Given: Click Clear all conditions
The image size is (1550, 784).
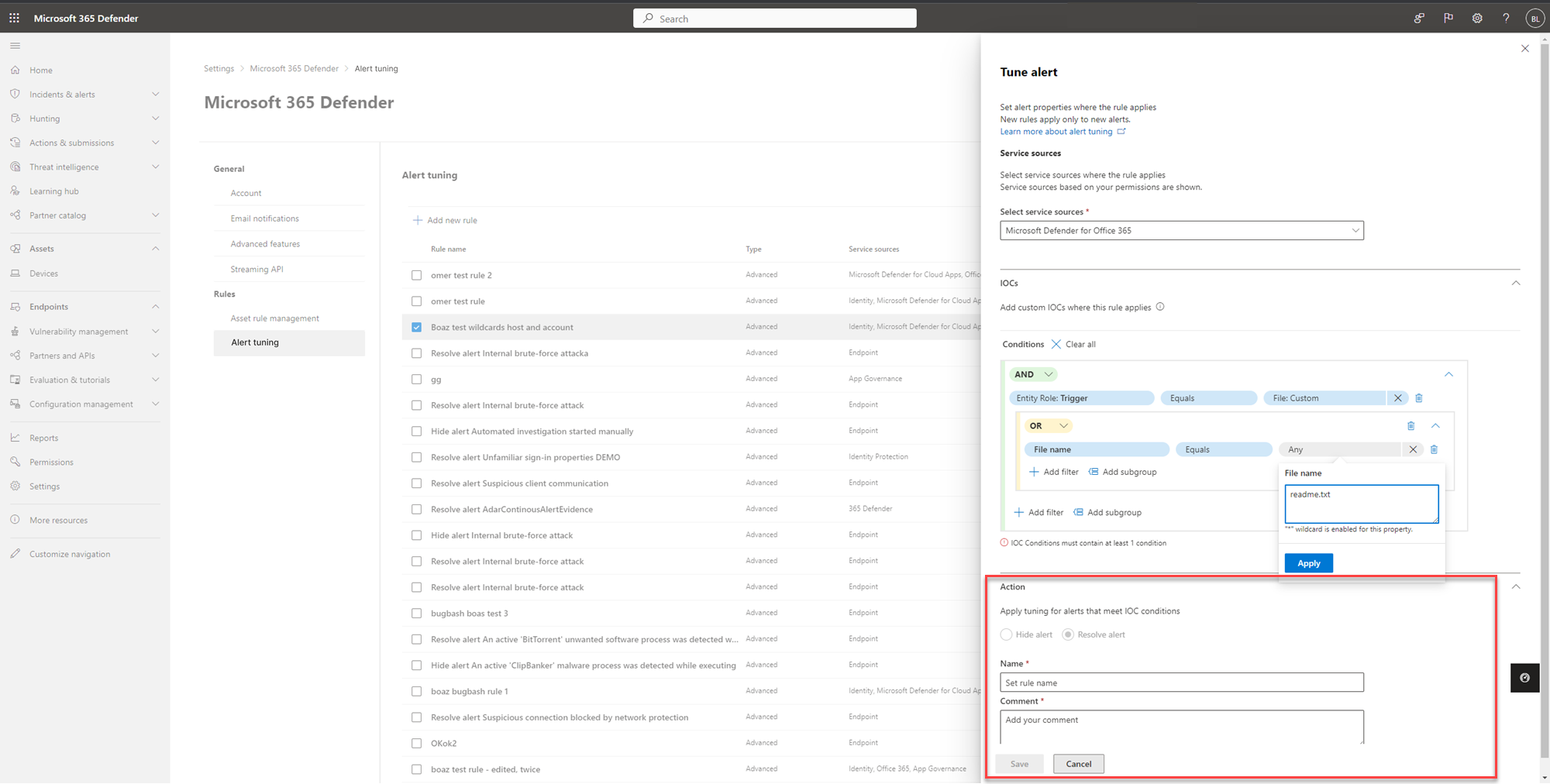Looking at the screenshot, I should (x=1073, y=344).
